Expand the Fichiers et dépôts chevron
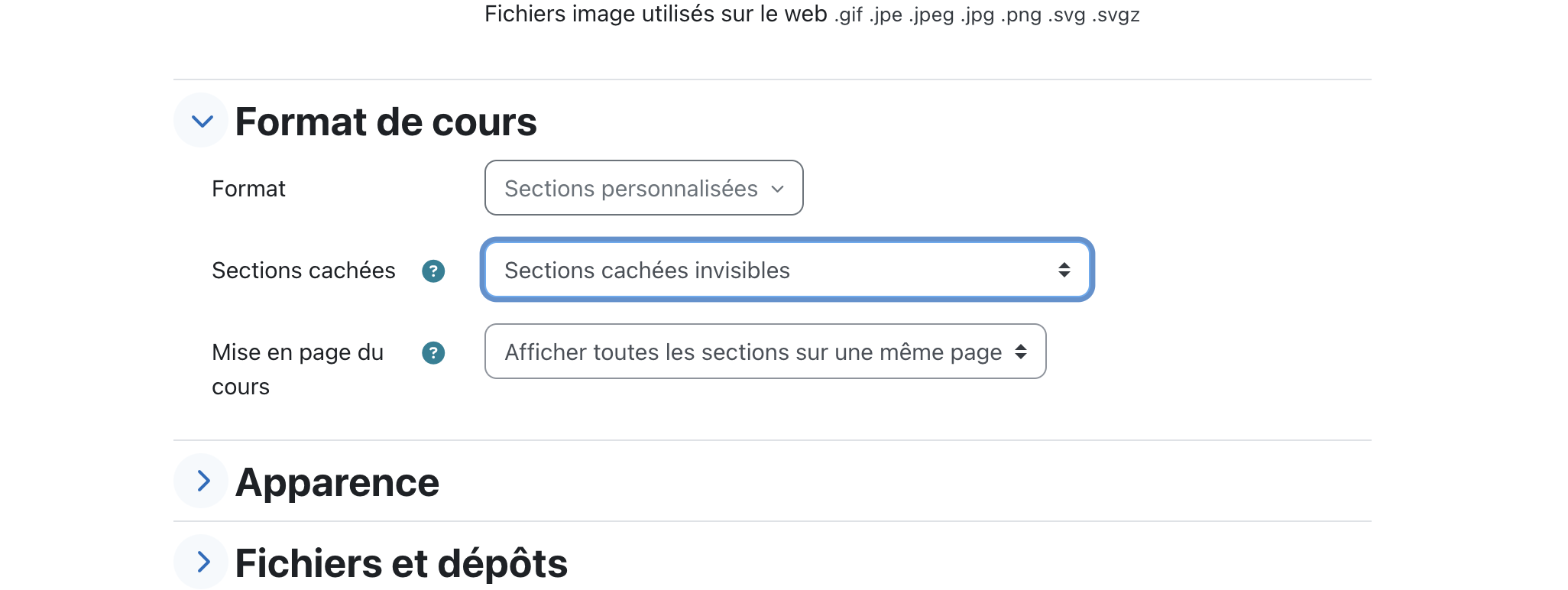The width and height of the screenshot is (1568, 590). point(201,562)
